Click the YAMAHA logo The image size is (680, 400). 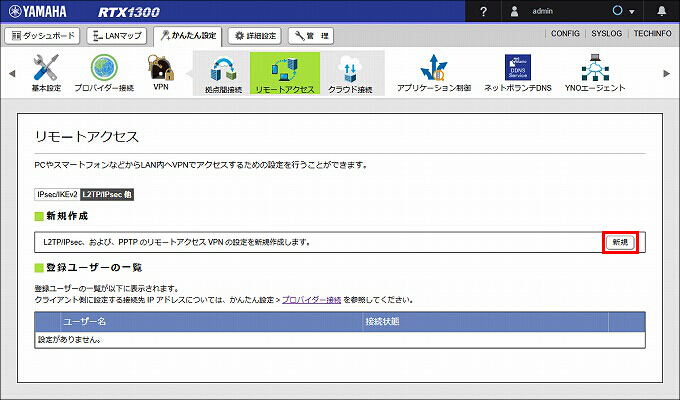tap(38, 11)
